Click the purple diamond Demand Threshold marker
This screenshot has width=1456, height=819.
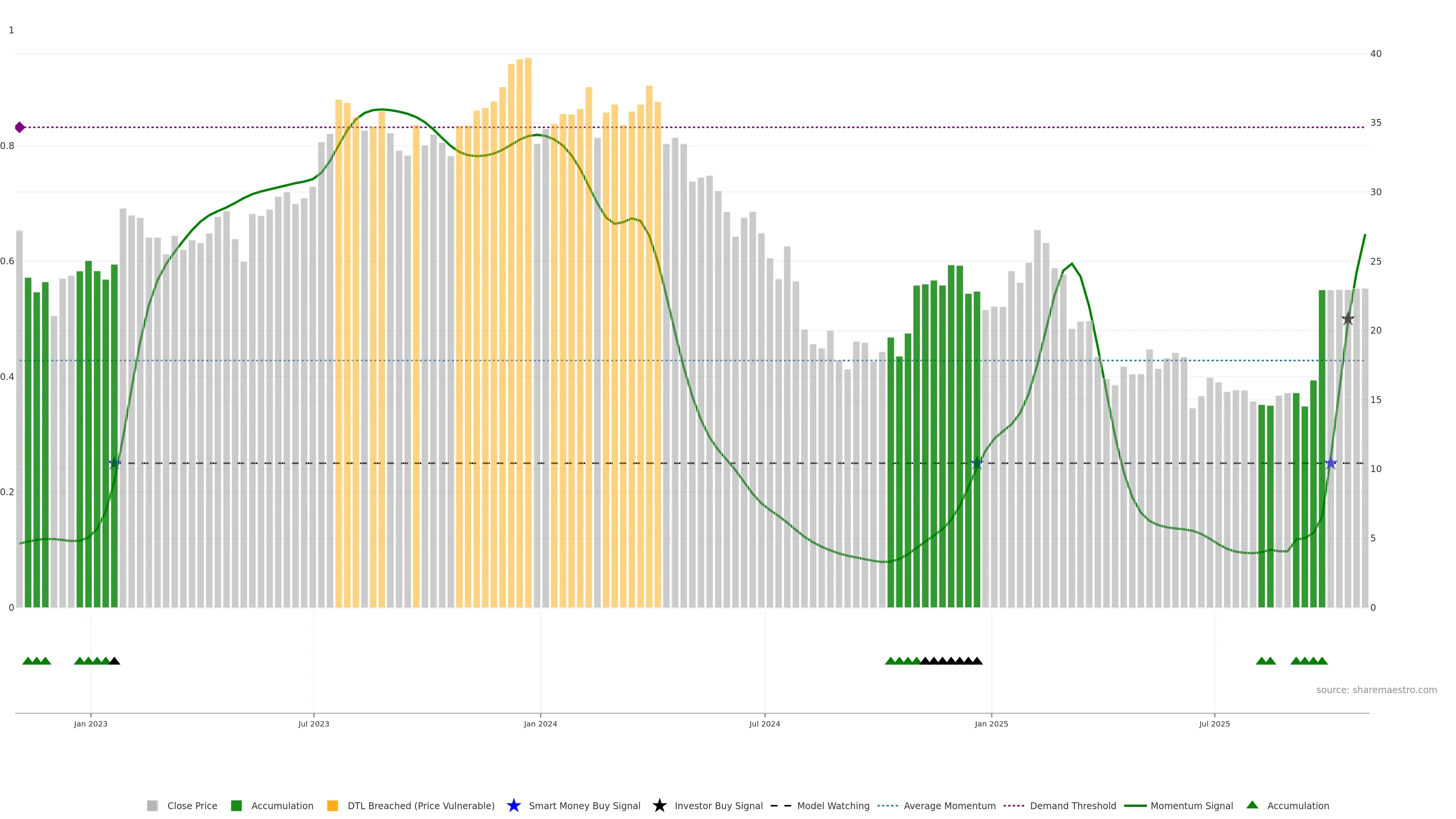click(x=20, y=127)
